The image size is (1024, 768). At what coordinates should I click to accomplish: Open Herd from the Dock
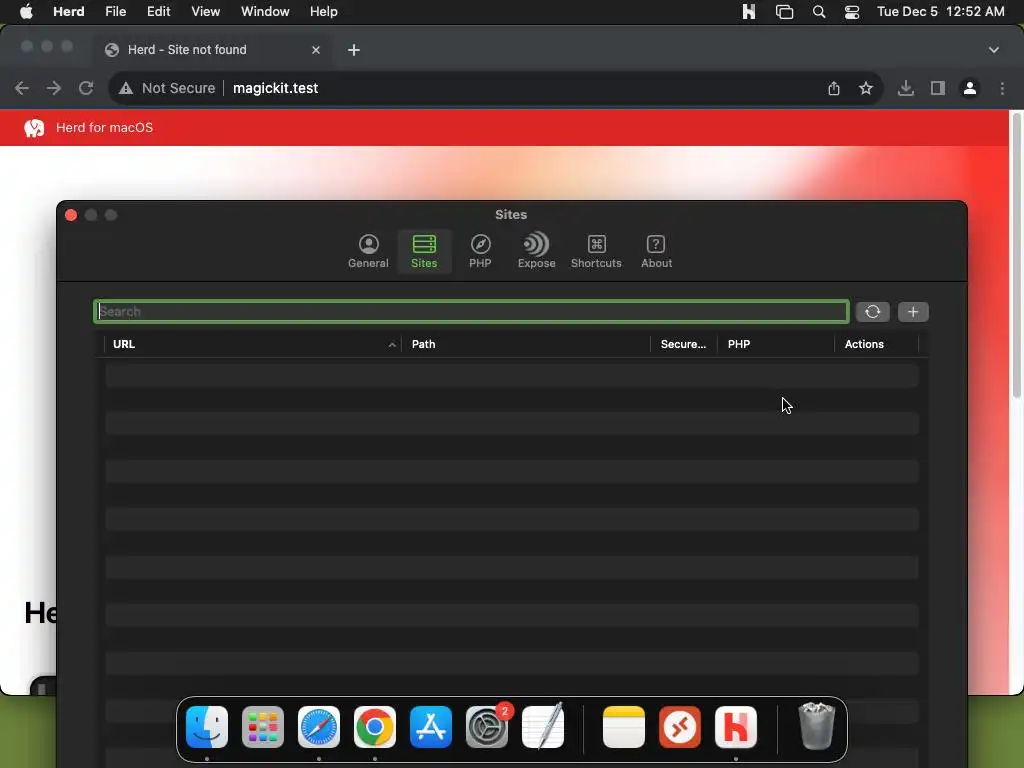736,727
